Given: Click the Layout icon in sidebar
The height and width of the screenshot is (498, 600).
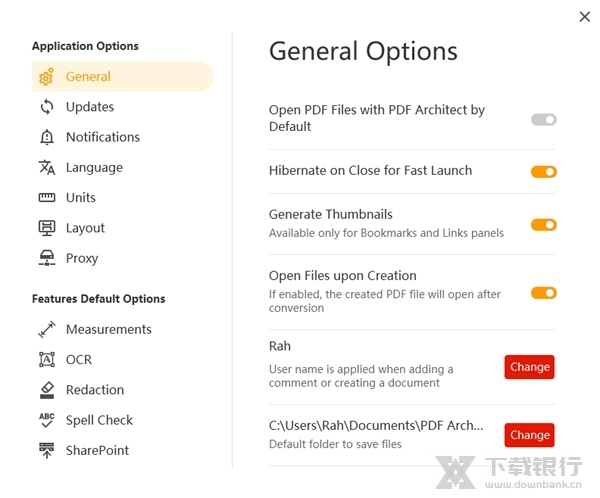Looking at the screenshot, I should [47, 228].
